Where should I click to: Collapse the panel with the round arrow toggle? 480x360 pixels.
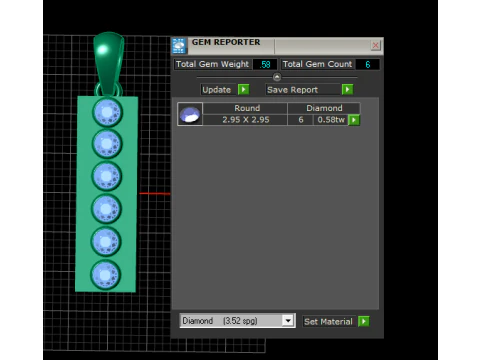(x=277, y=77)
